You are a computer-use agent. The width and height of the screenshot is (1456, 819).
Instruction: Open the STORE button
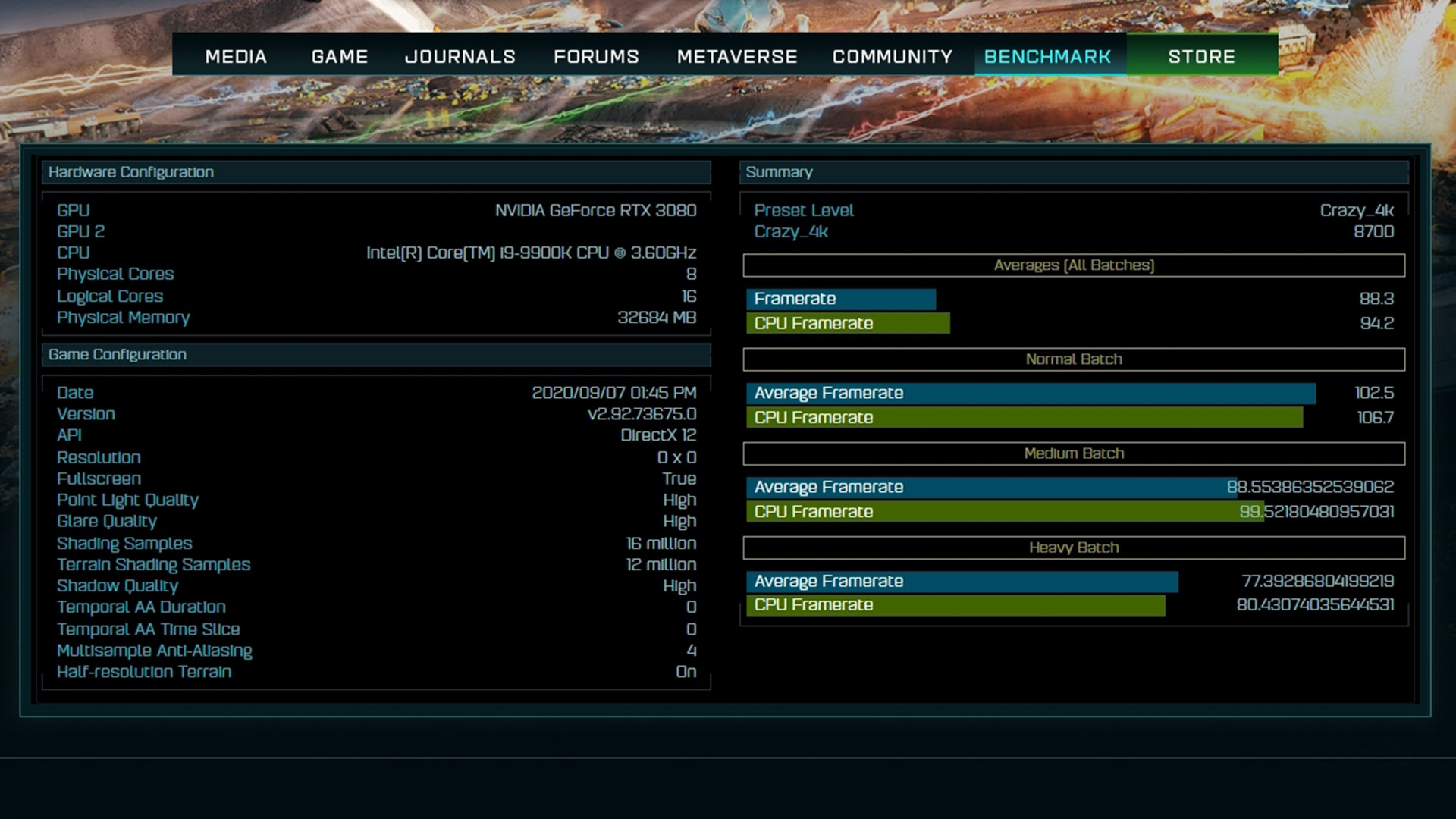point(1201,57)
